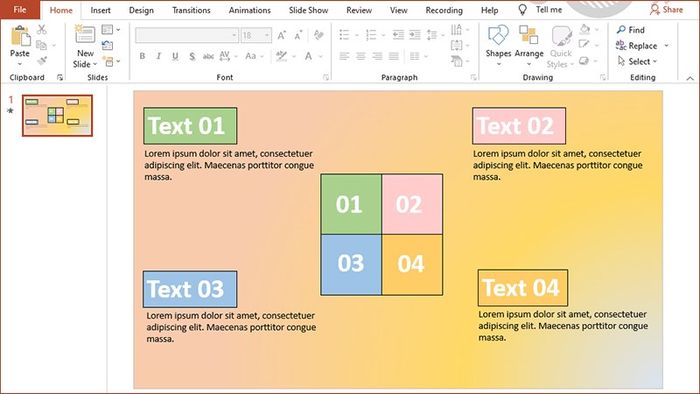Click the New Slide icon
This screenshot has width=700, height=394.
[85, 35]
